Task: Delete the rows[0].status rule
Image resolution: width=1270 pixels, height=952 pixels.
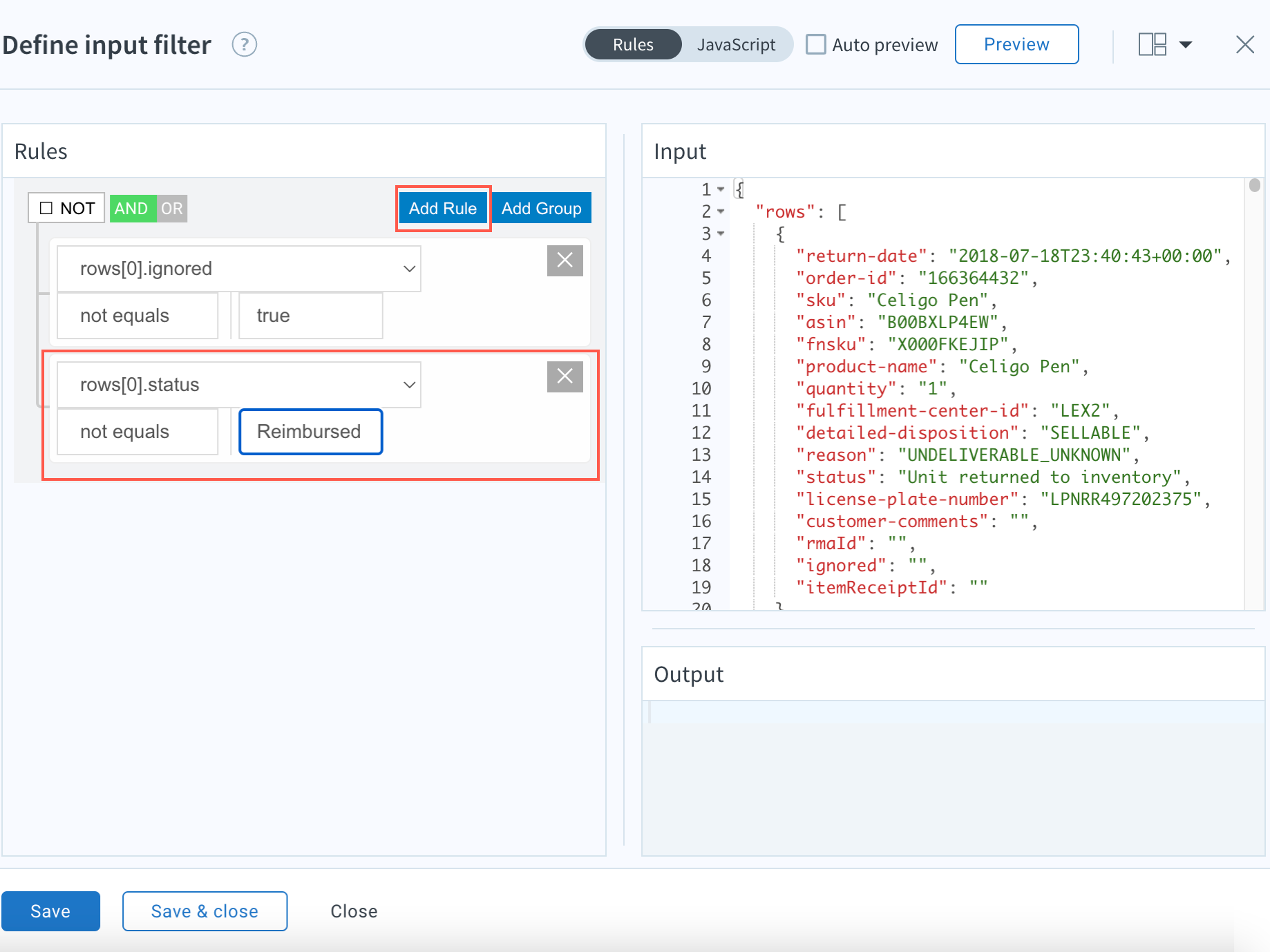Action: 565,377
